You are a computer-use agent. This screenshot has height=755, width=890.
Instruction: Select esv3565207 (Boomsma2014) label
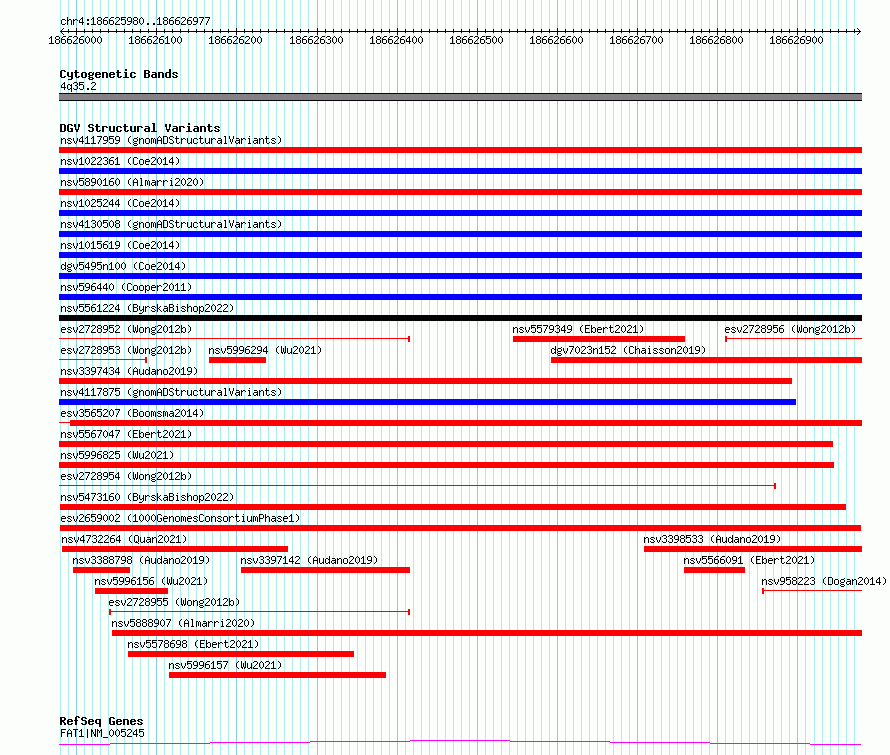click(x=132, y=413)
